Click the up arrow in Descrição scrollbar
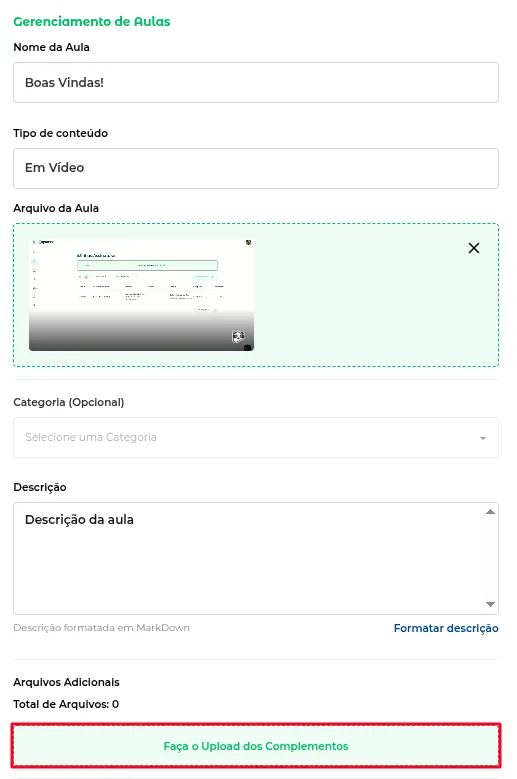 point(490,512)
